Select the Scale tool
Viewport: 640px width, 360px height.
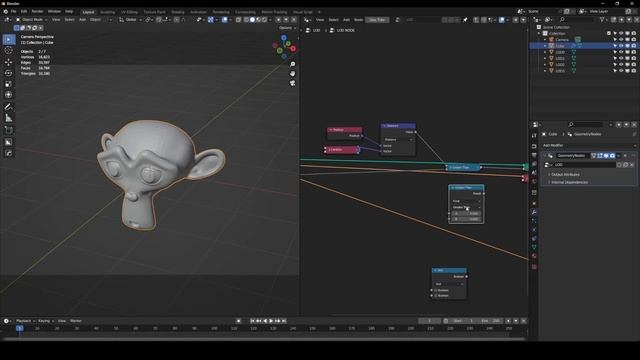(9, 84)
